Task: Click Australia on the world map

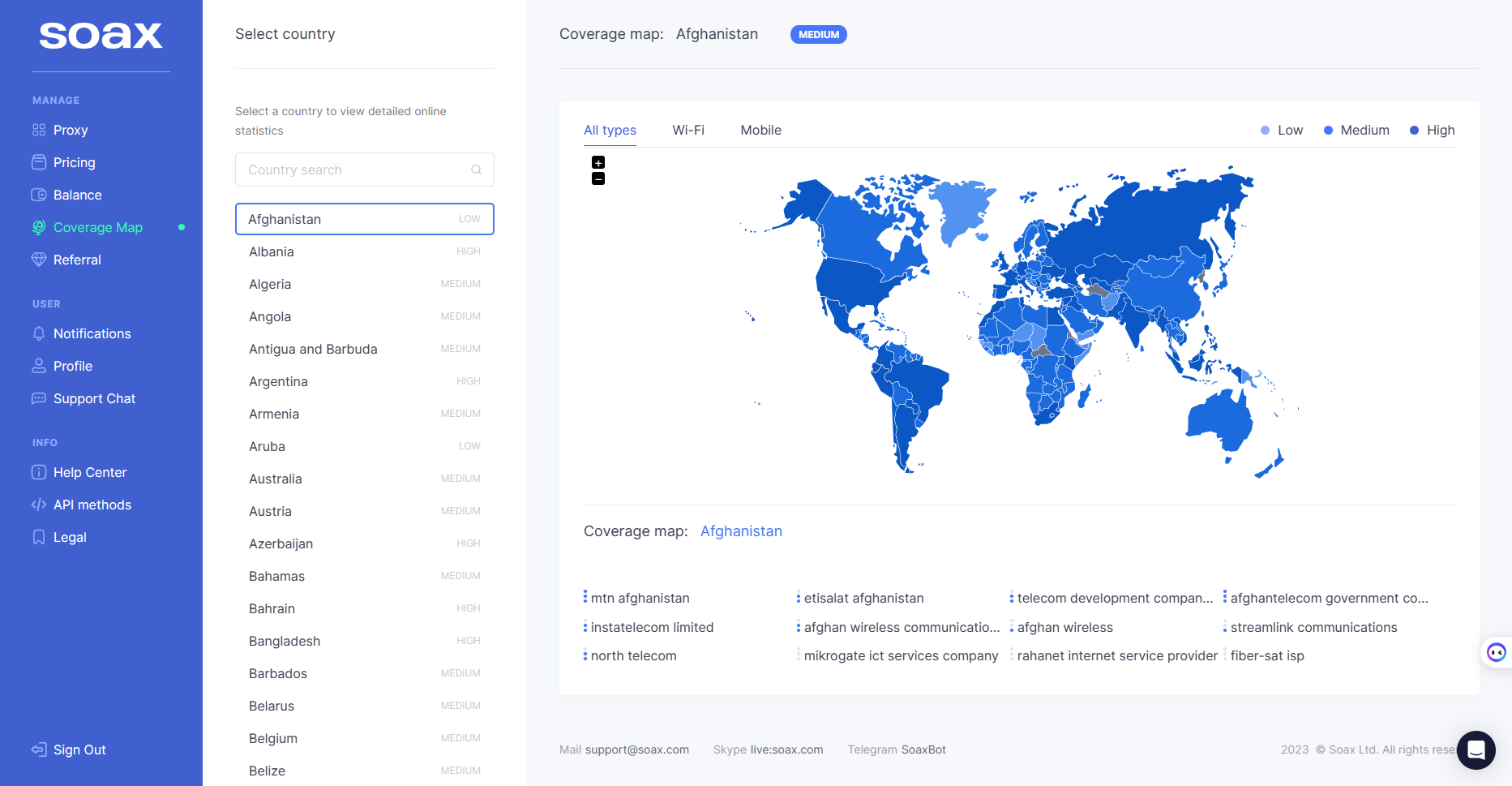Action: point(1219,419)
